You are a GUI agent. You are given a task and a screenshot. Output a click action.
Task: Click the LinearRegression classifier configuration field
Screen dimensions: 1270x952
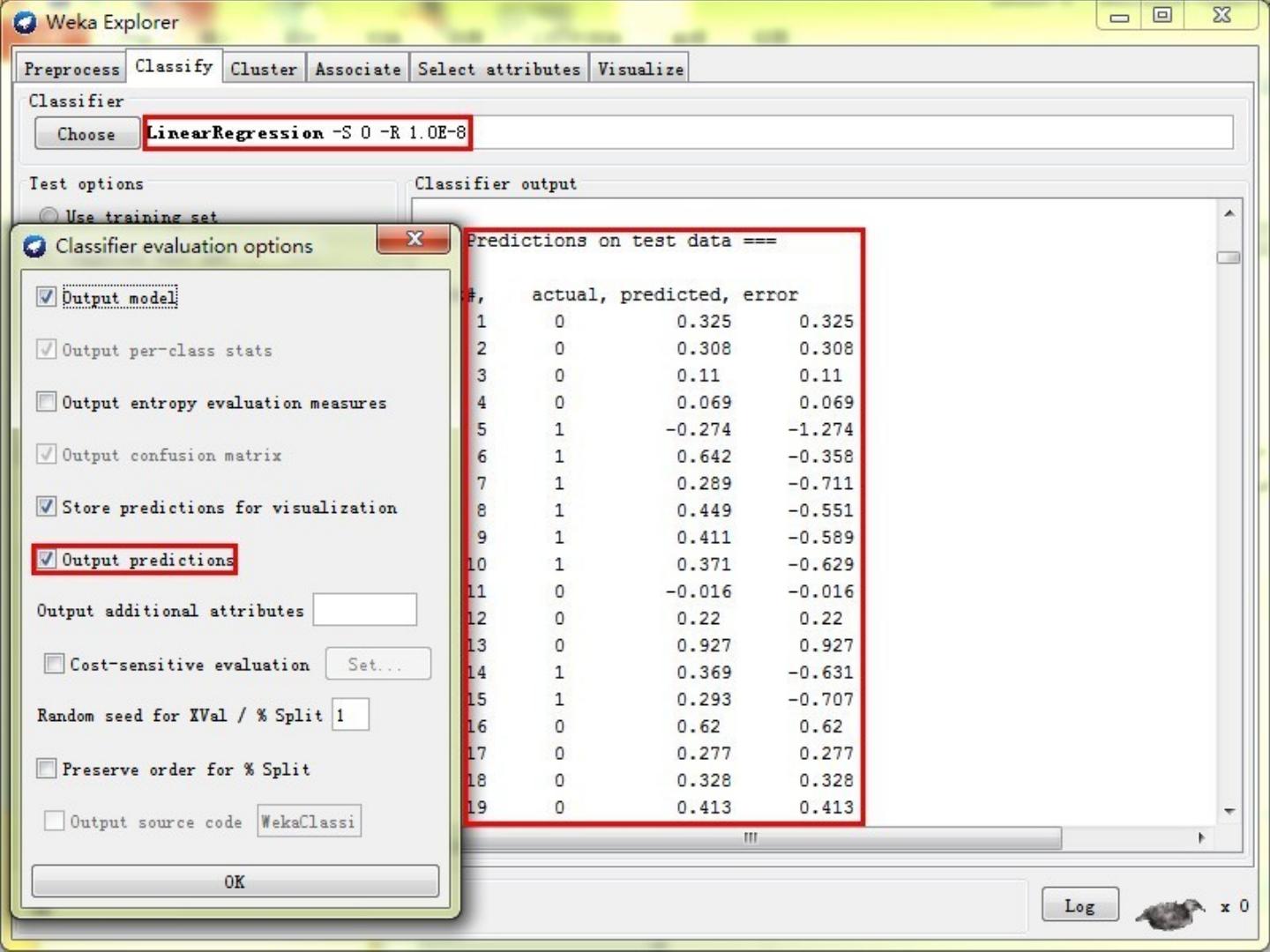[x=688, y=133]
